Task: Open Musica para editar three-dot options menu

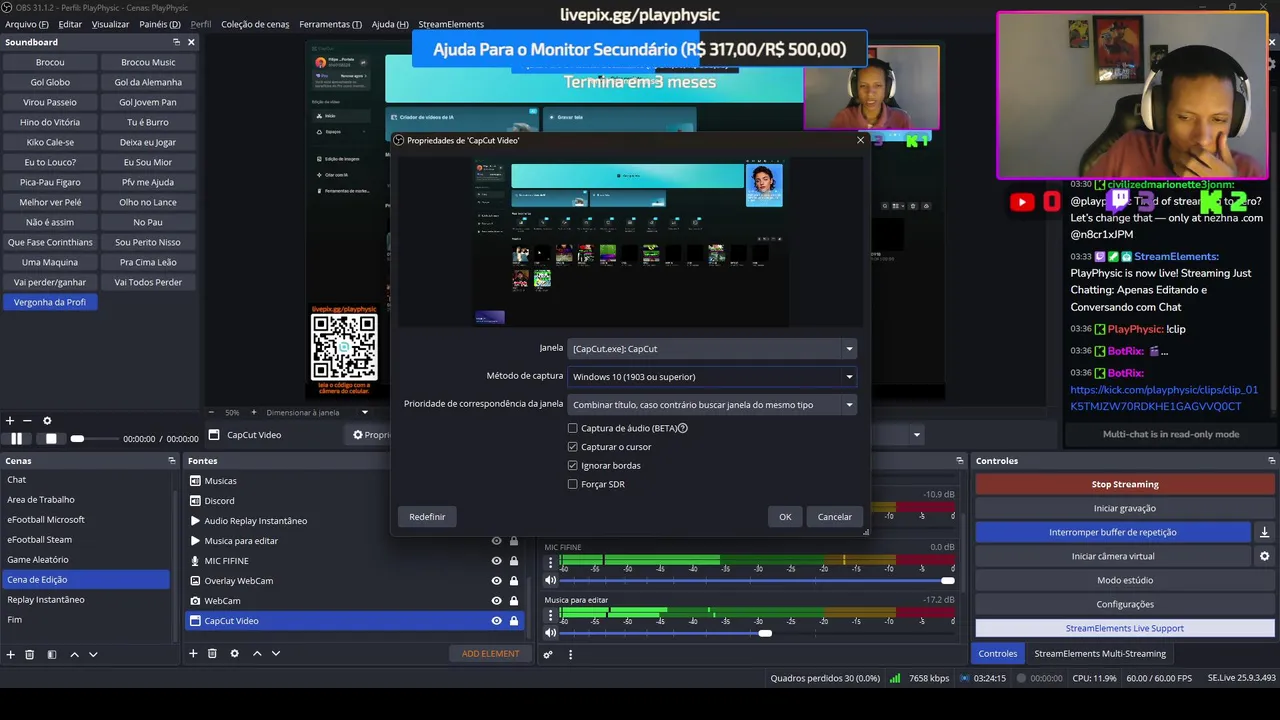Action: tap(550, 616)
